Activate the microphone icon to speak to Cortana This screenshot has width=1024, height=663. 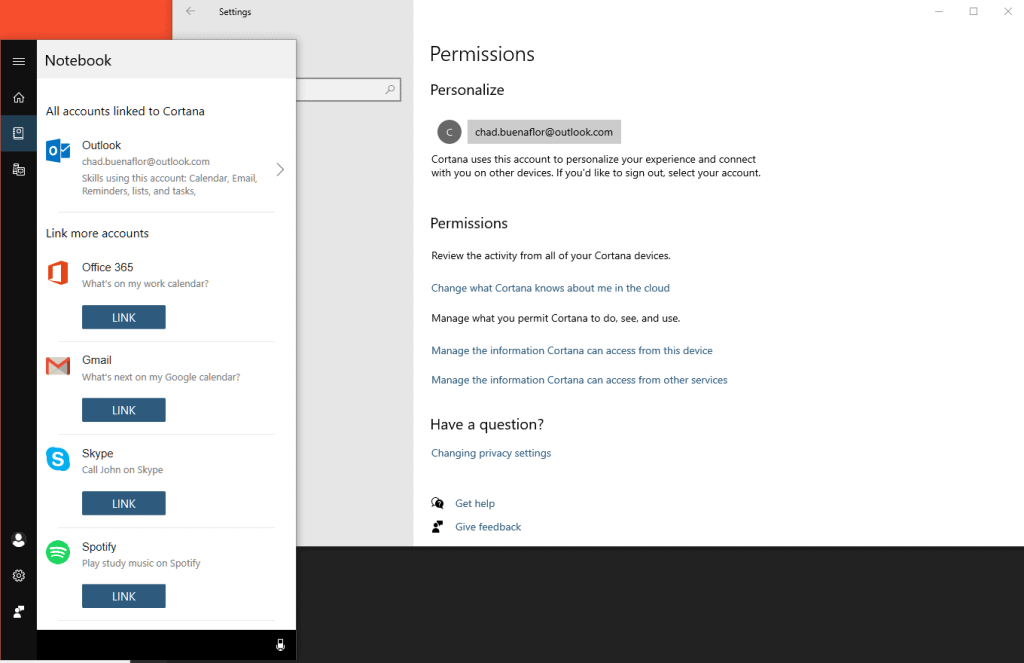click(x=280, y=645)
